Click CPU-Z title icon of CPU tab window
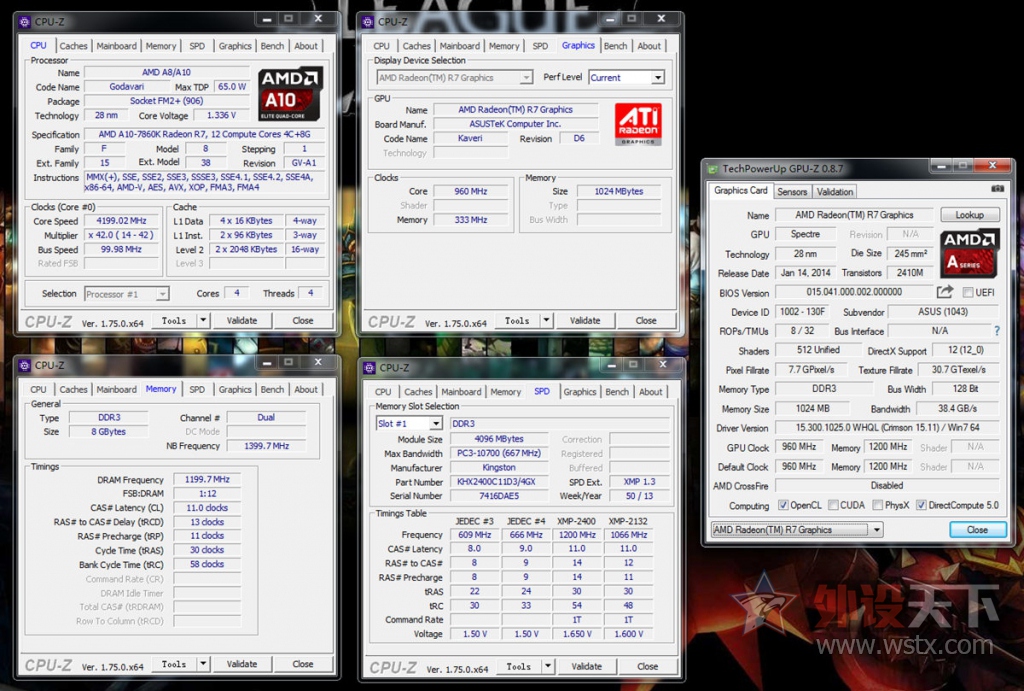This screenshot has width=1024, height=691. tap(25, 22)
